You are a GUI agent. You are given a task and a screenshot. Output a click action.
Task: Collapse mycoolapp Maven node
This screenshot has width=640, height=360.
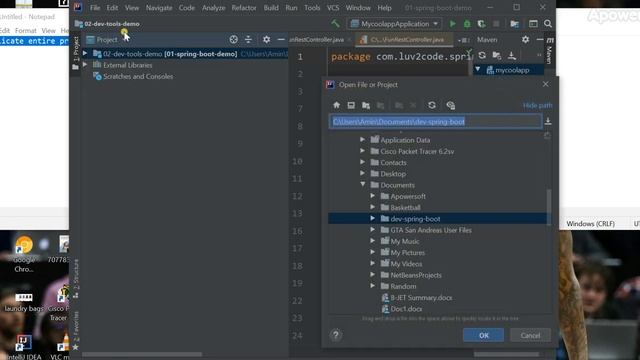478,69
